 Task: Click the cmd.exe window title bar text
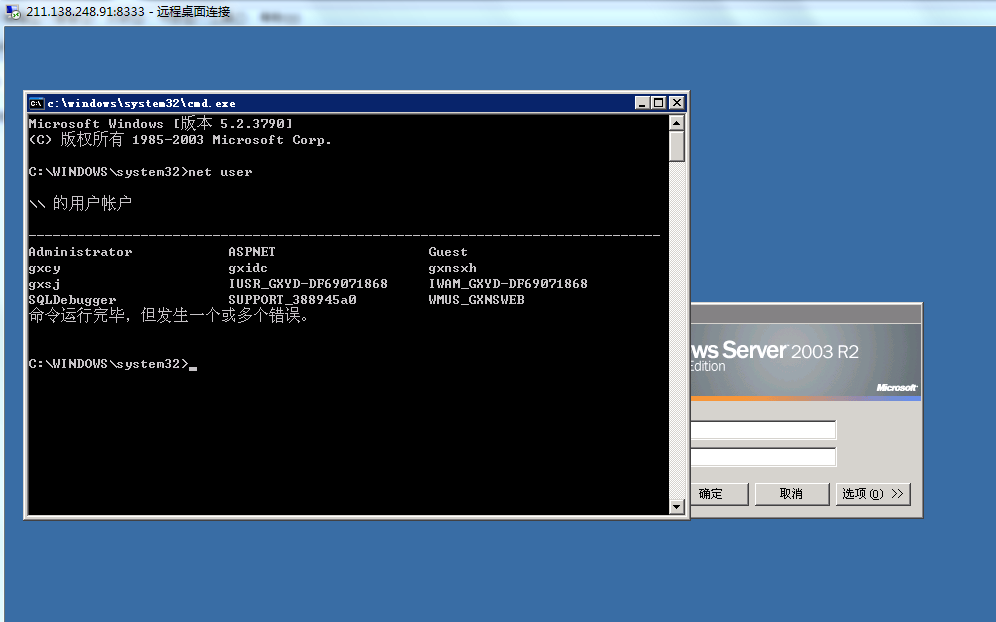(142, 104)
